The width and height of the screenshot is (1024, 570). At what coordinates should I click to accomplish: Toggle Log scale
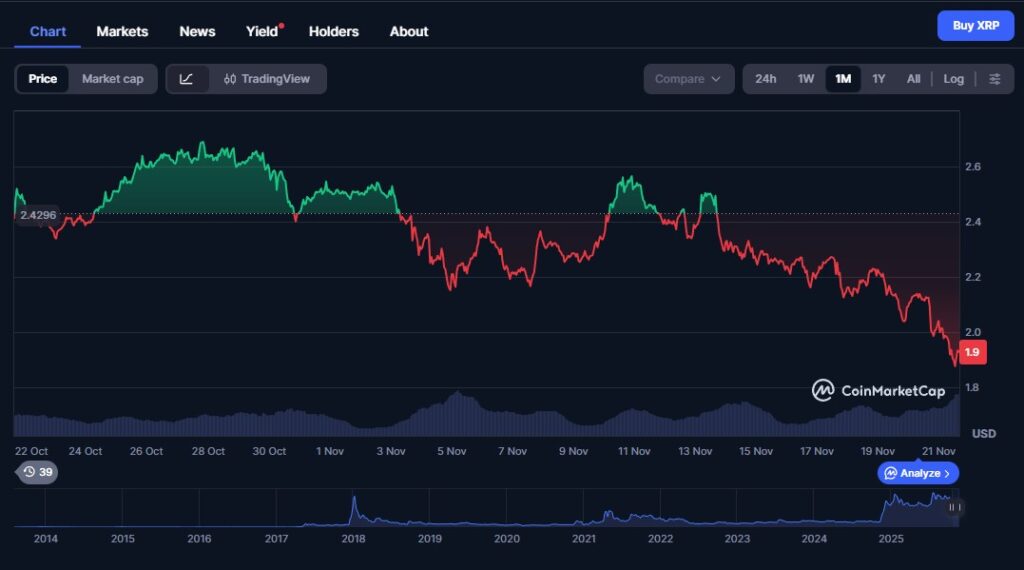pyautogui.click(x=953, y=79)
